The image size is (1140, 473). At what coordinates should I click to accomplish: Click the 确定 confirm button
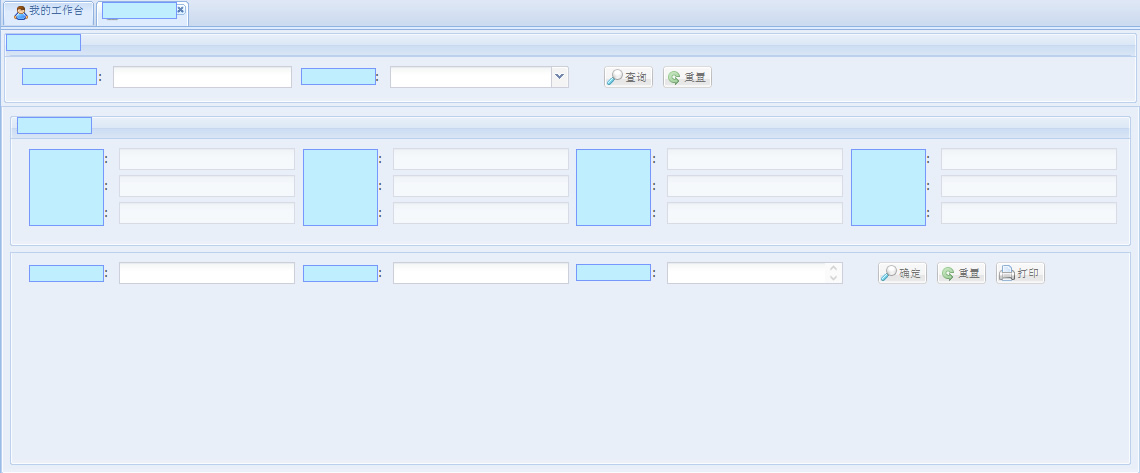(902, 273)
